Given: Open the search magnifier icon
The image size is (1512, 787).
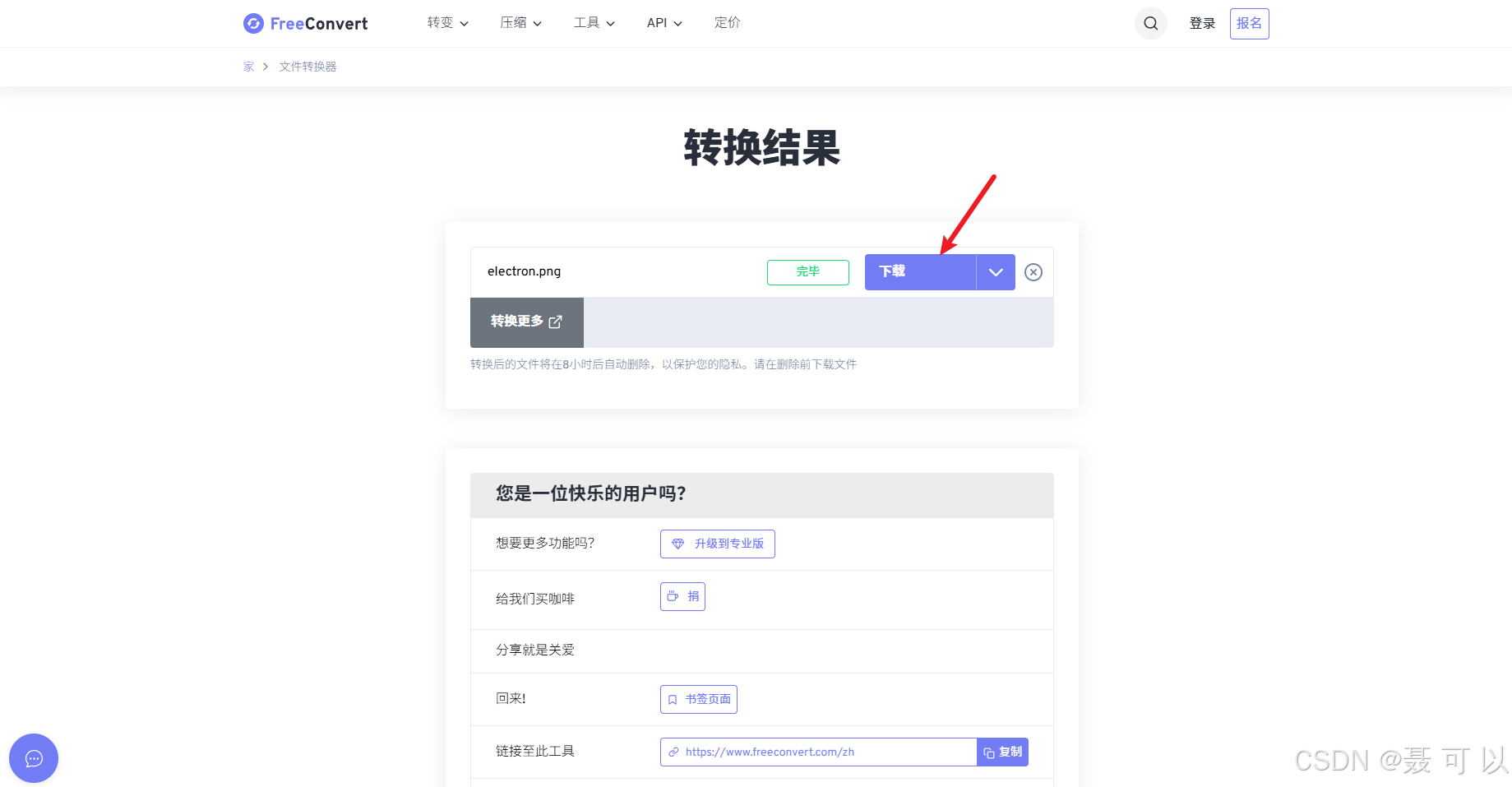Looking at the screenshot, I should click(1150, 23).
